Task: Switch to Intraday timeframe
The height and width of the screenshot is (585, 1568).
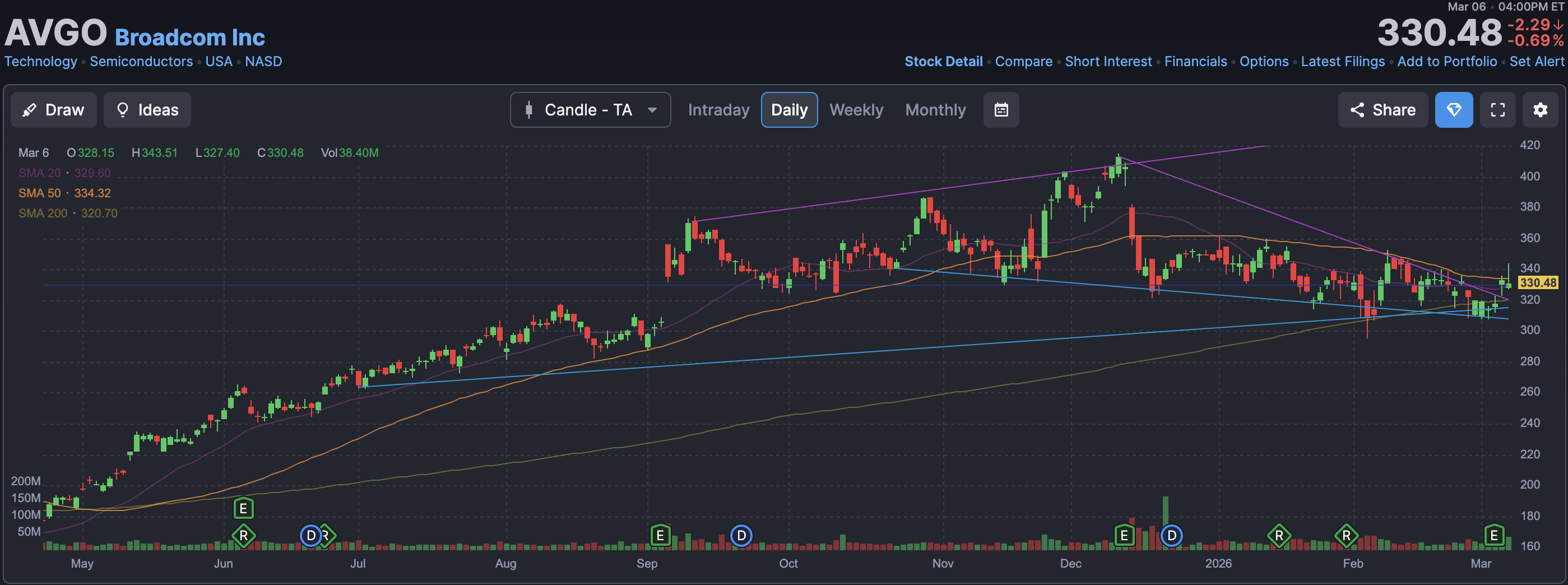Action: click(x=719, y=110)
